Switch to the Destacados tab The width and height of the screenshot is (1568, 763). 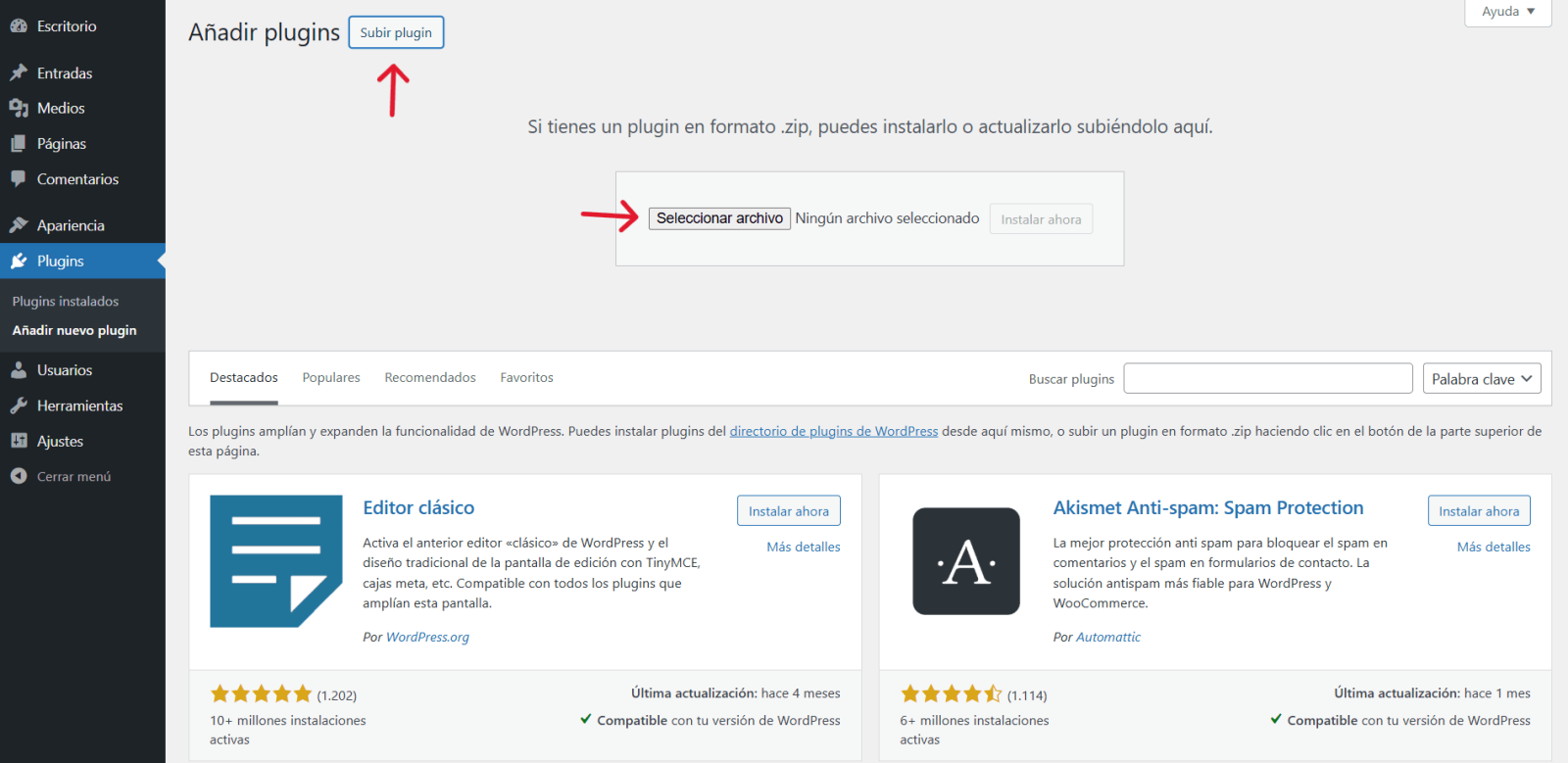(x=244, y=378)
